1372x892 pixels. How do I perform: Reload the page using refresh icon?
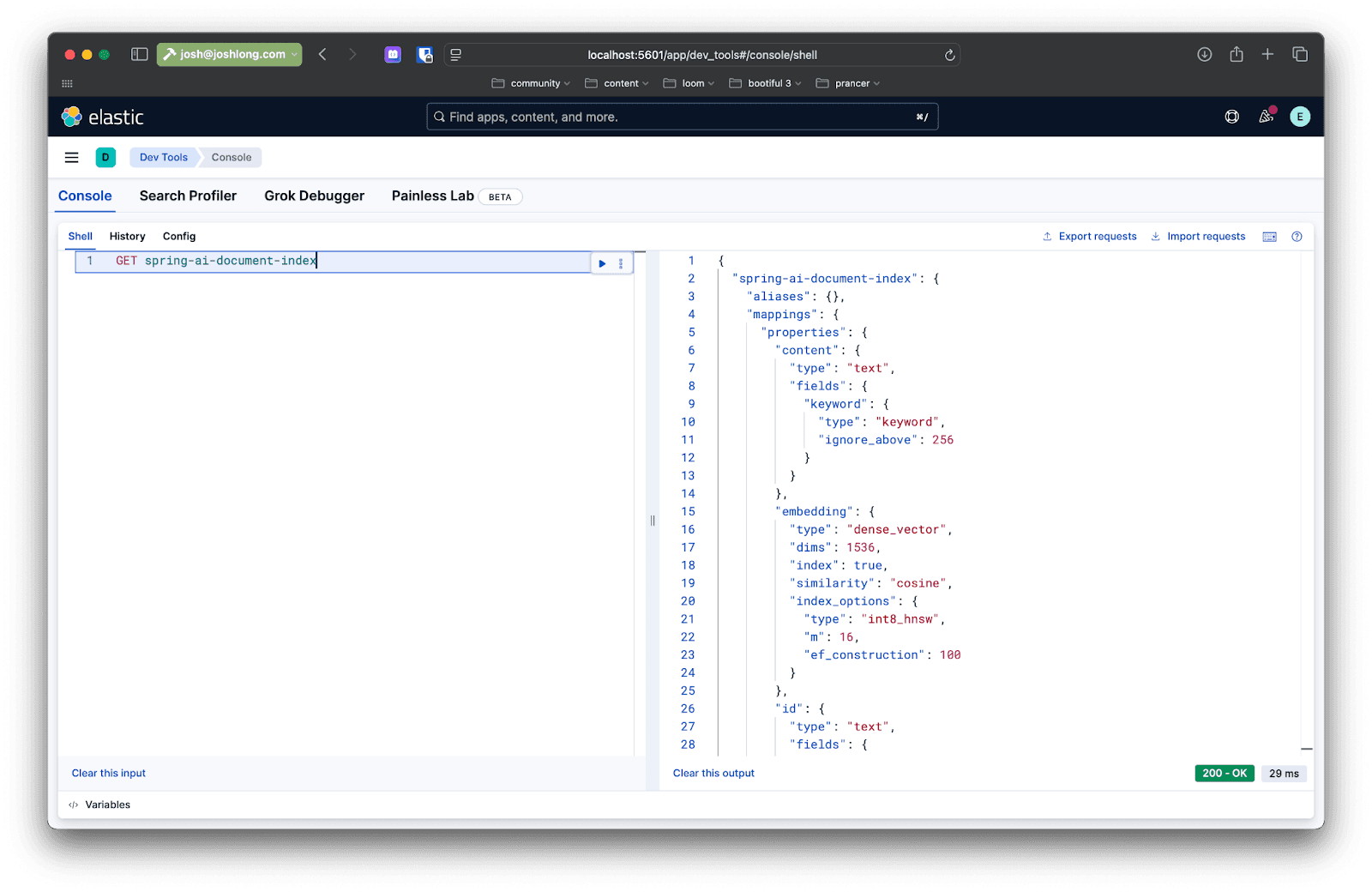949,55
